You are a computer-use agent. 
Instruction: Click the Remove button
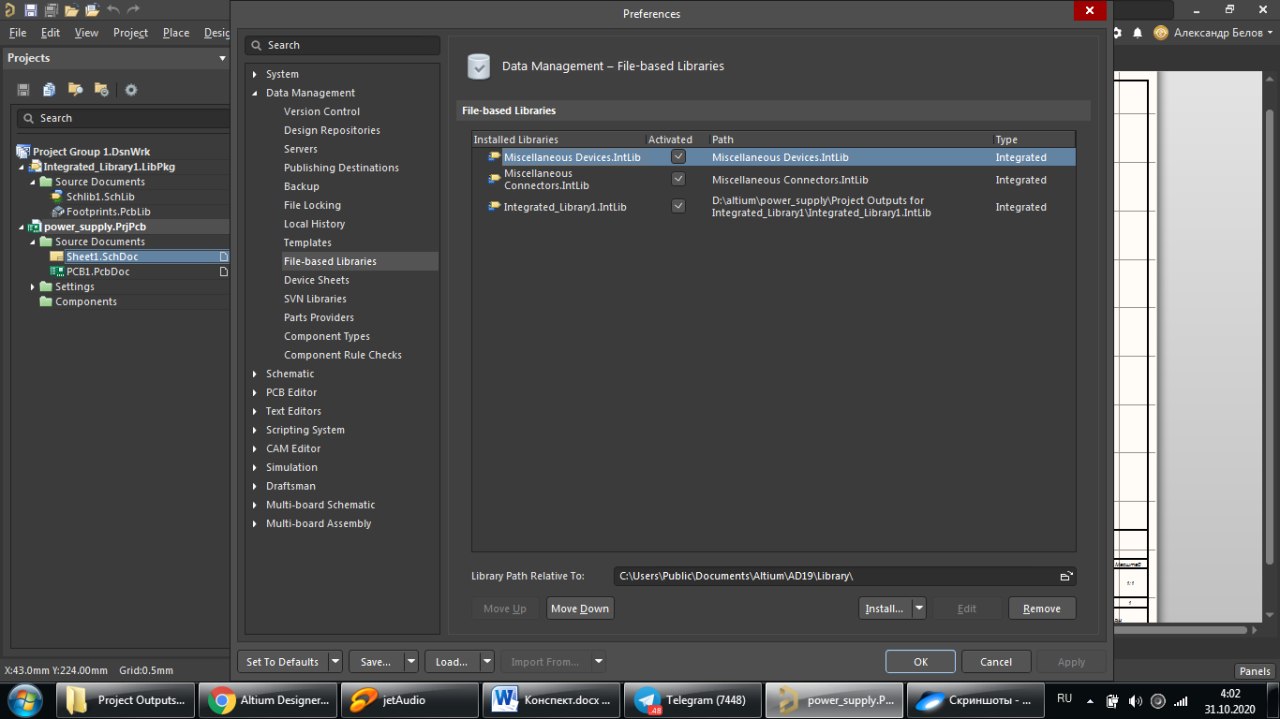click(x=1042, y=608)
